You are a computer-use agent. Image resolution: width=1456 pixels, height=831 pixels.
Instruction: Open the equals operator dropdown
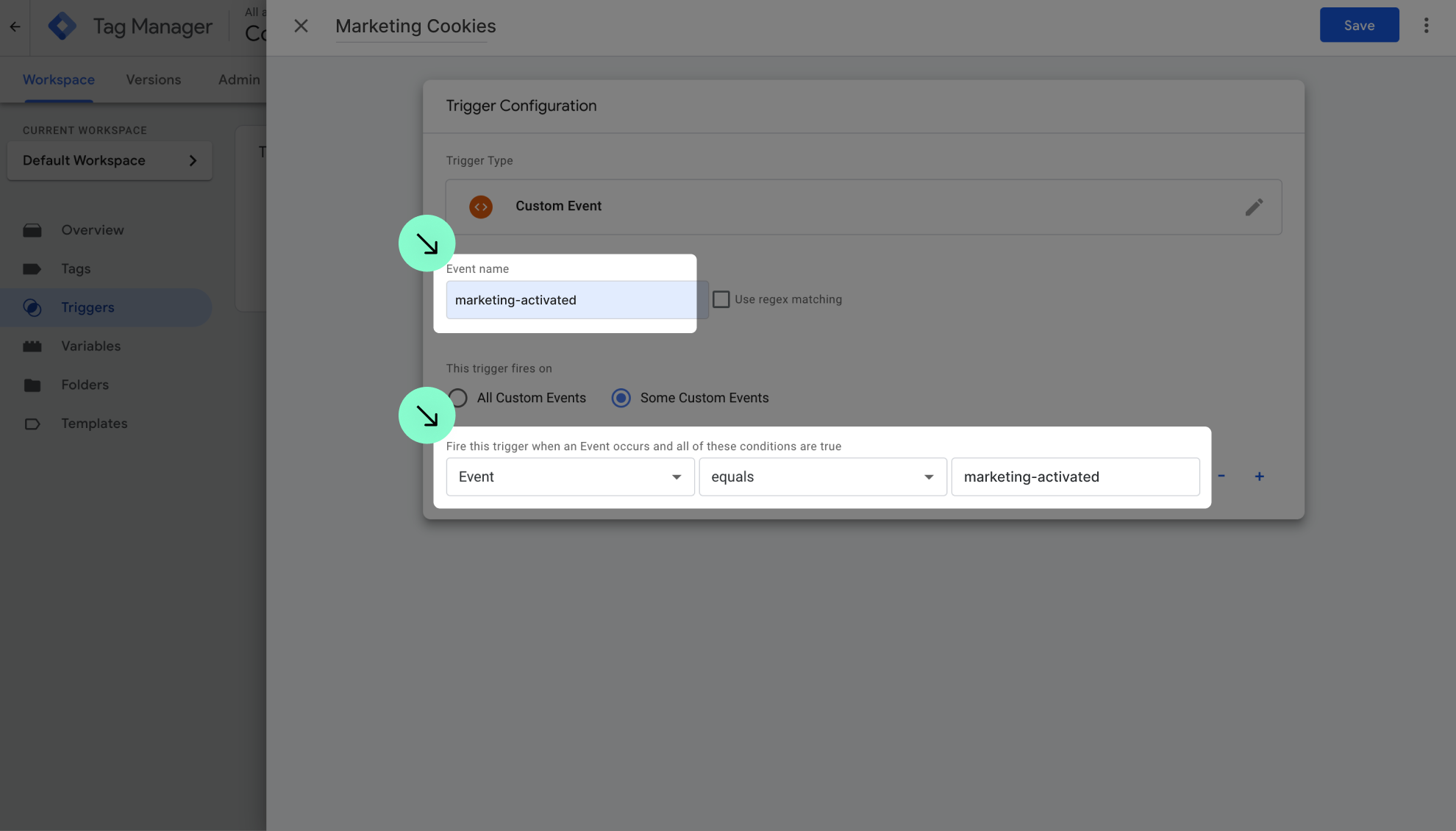(x=823, y=477)
